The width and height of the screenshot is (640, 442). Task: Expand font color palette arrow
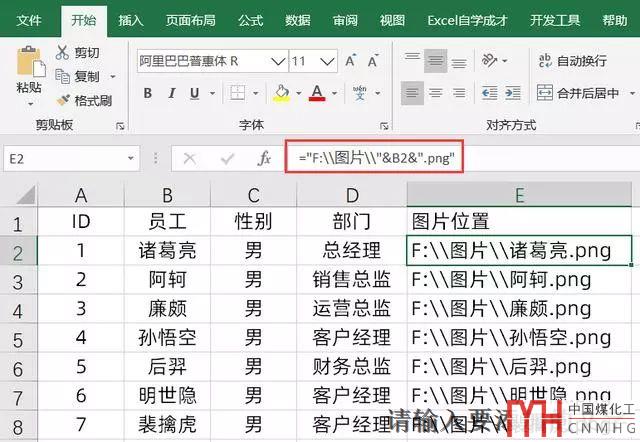[335, 93]
